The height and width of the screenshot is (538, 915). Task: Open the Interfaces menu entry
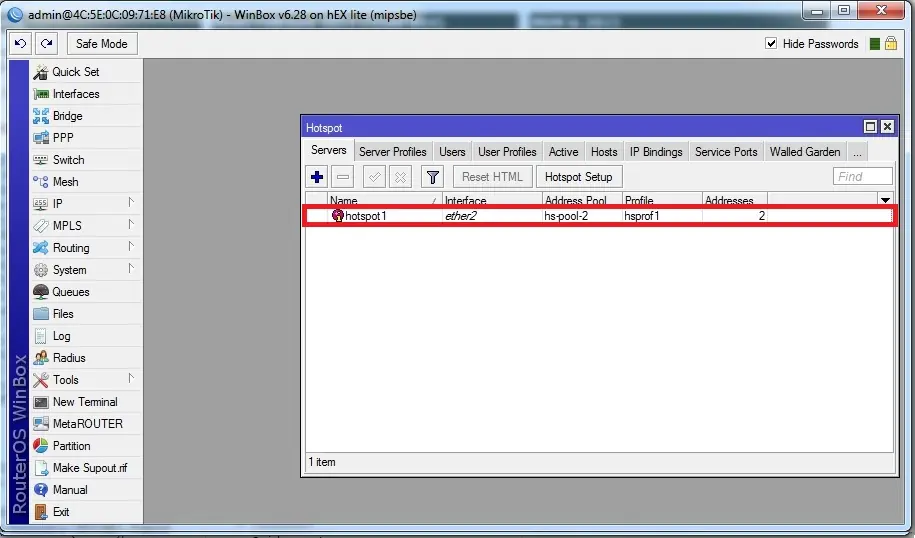(86, 94)
